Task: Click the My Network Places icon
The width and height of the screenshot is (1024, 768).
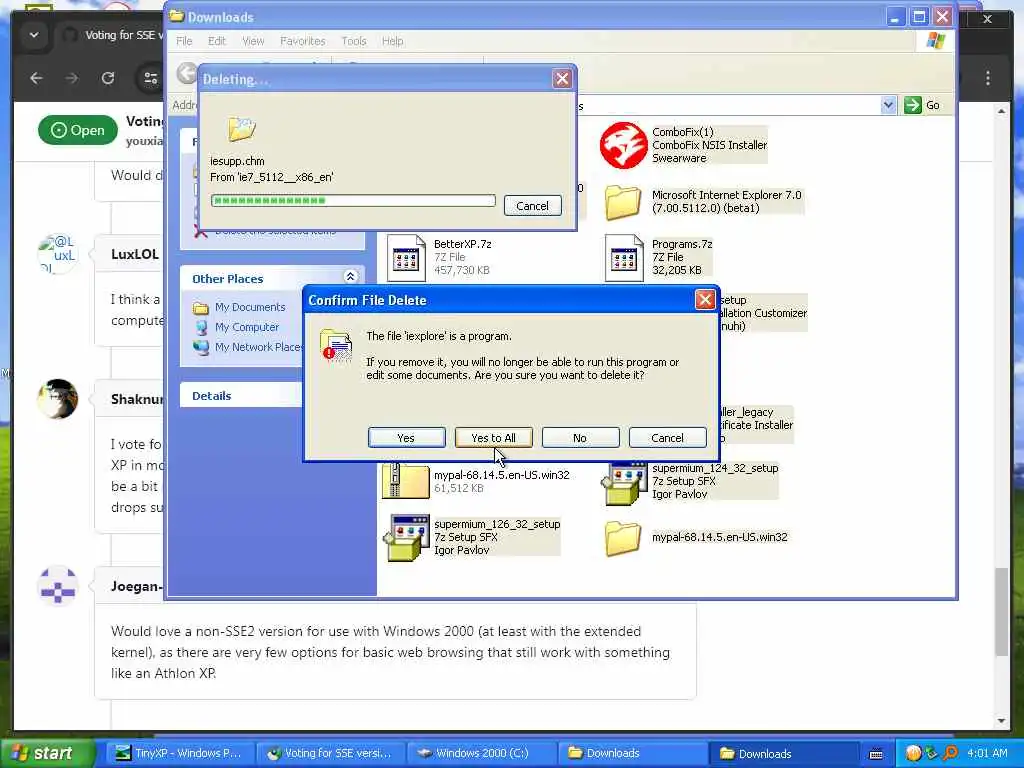Action: click(x=201, y=347)
